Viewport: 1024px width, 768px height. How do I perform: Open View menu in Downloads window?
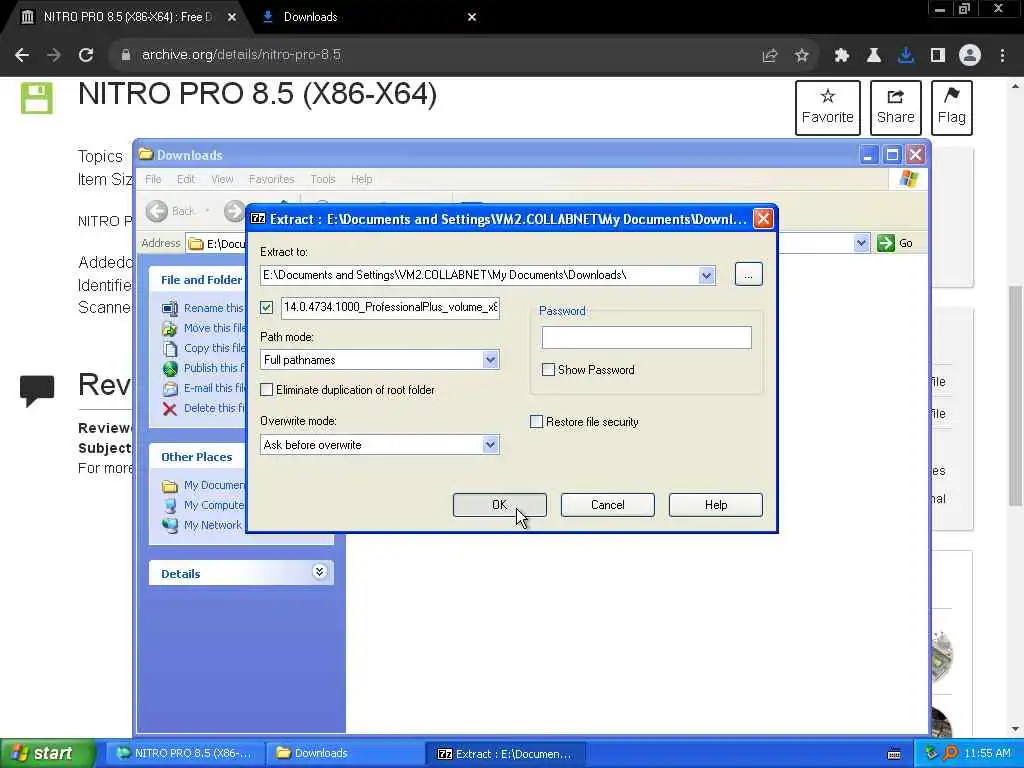point(222,179)
